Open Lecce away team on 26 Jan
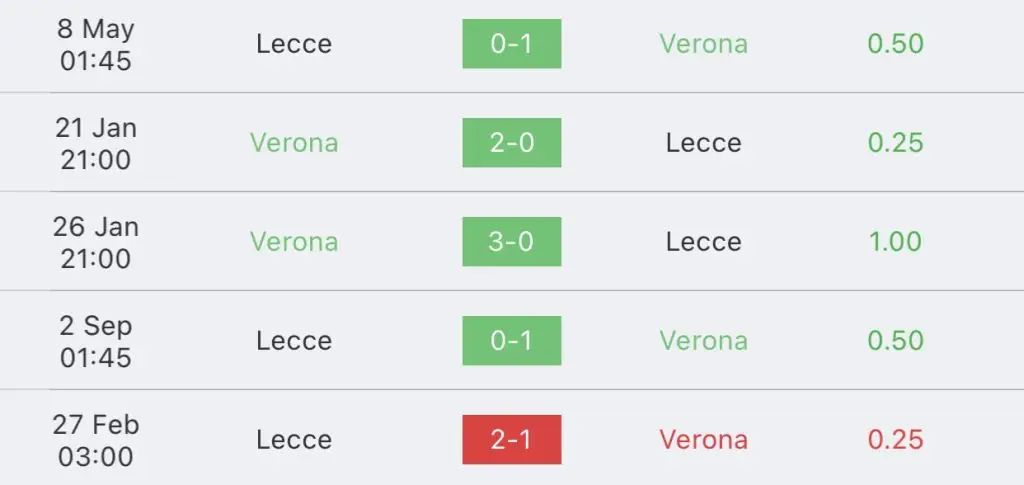Screen dimensions: 1024x485 [703, 242]
